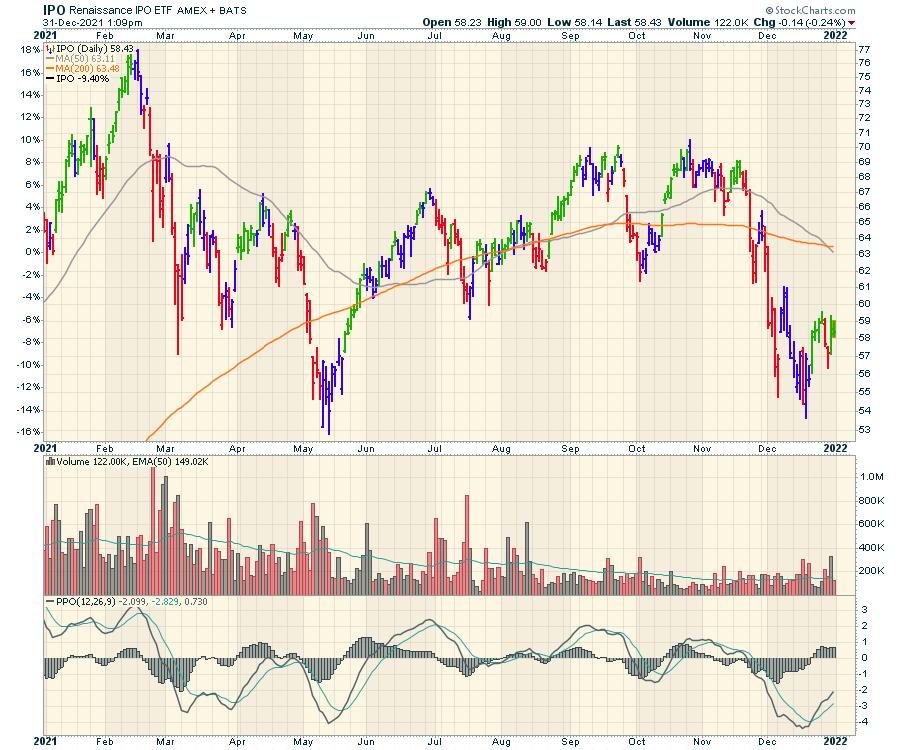This screenshot has height=750, width=900.
Task: Click the 31-Dec-2021 1:09pm timestamp
Action: (84, 21)
